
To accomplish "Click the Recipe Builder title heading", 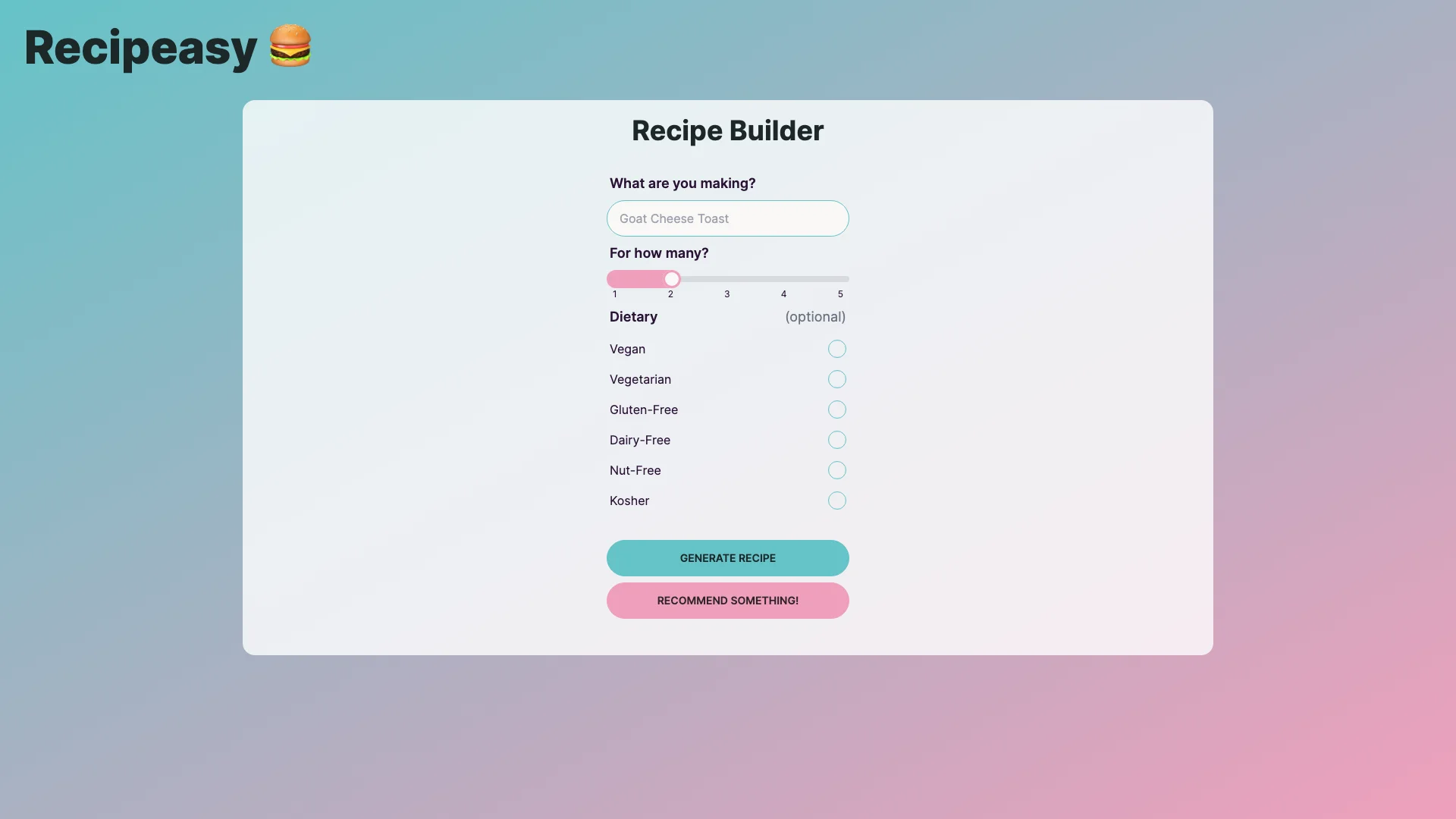I will click(728, 130).
